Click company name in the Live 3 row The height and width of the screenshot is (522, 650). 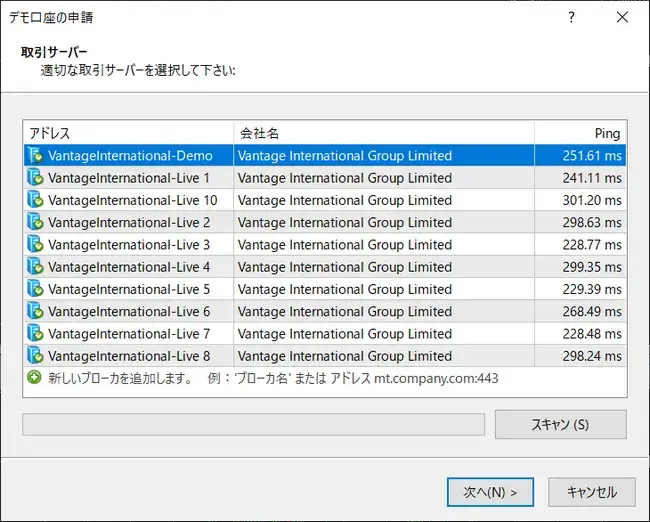(344, 245)
